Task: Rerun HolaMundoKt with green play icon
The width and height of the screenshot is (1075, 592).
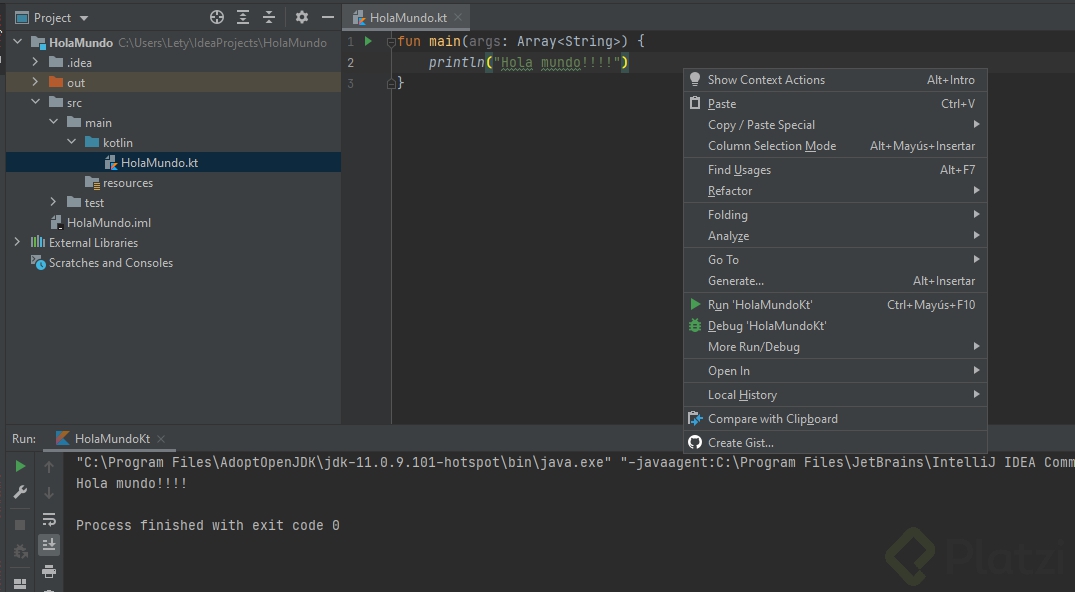Action: coord(20,467)
